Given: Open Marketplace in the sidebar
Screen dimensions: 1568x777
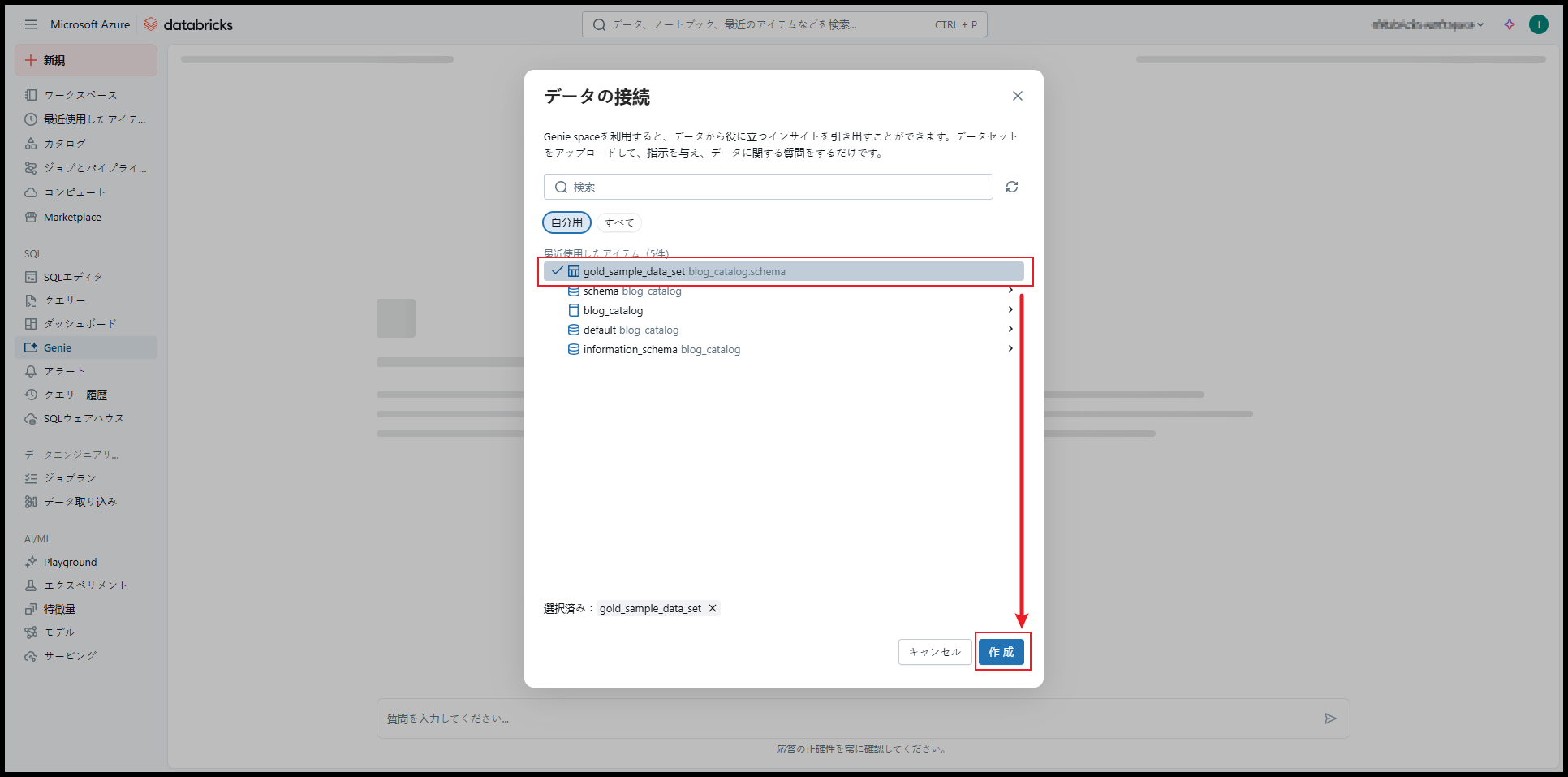Looking at the screenshot, I should (86, 217).
